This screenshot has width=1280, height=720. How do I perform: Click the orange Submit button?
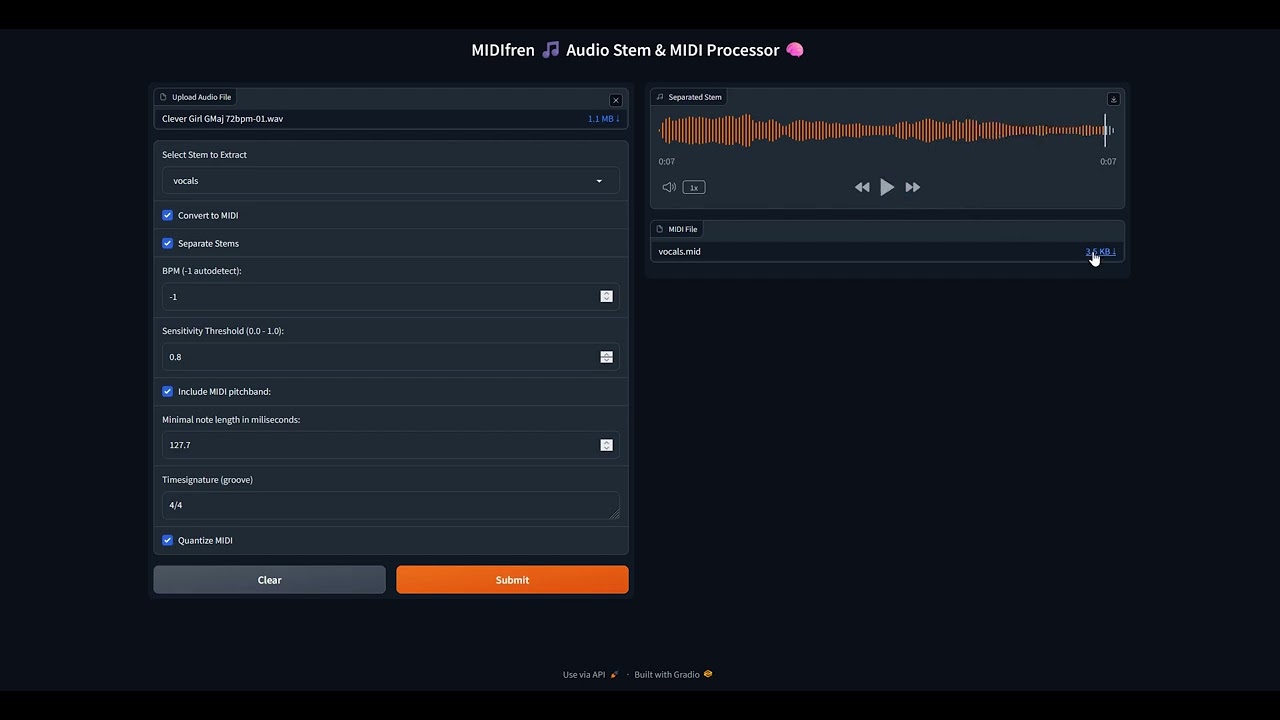pos(512,580)
